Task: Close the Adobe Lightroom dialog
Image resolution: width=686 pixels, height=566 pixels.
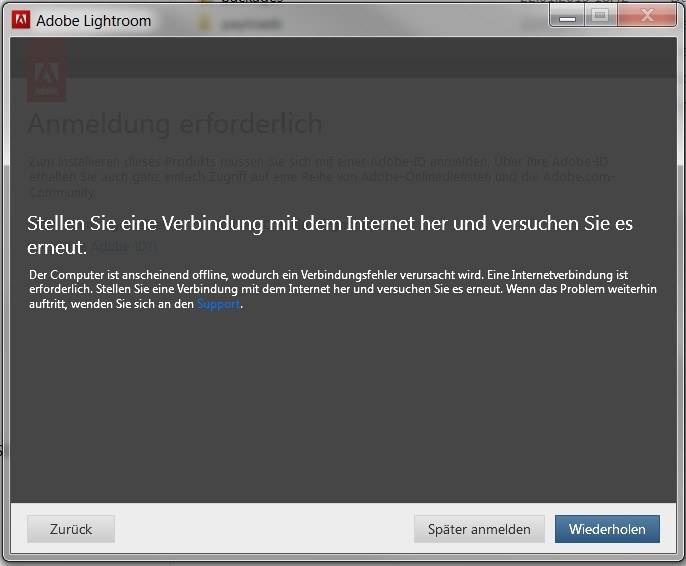Action: (x=645, y=15)
